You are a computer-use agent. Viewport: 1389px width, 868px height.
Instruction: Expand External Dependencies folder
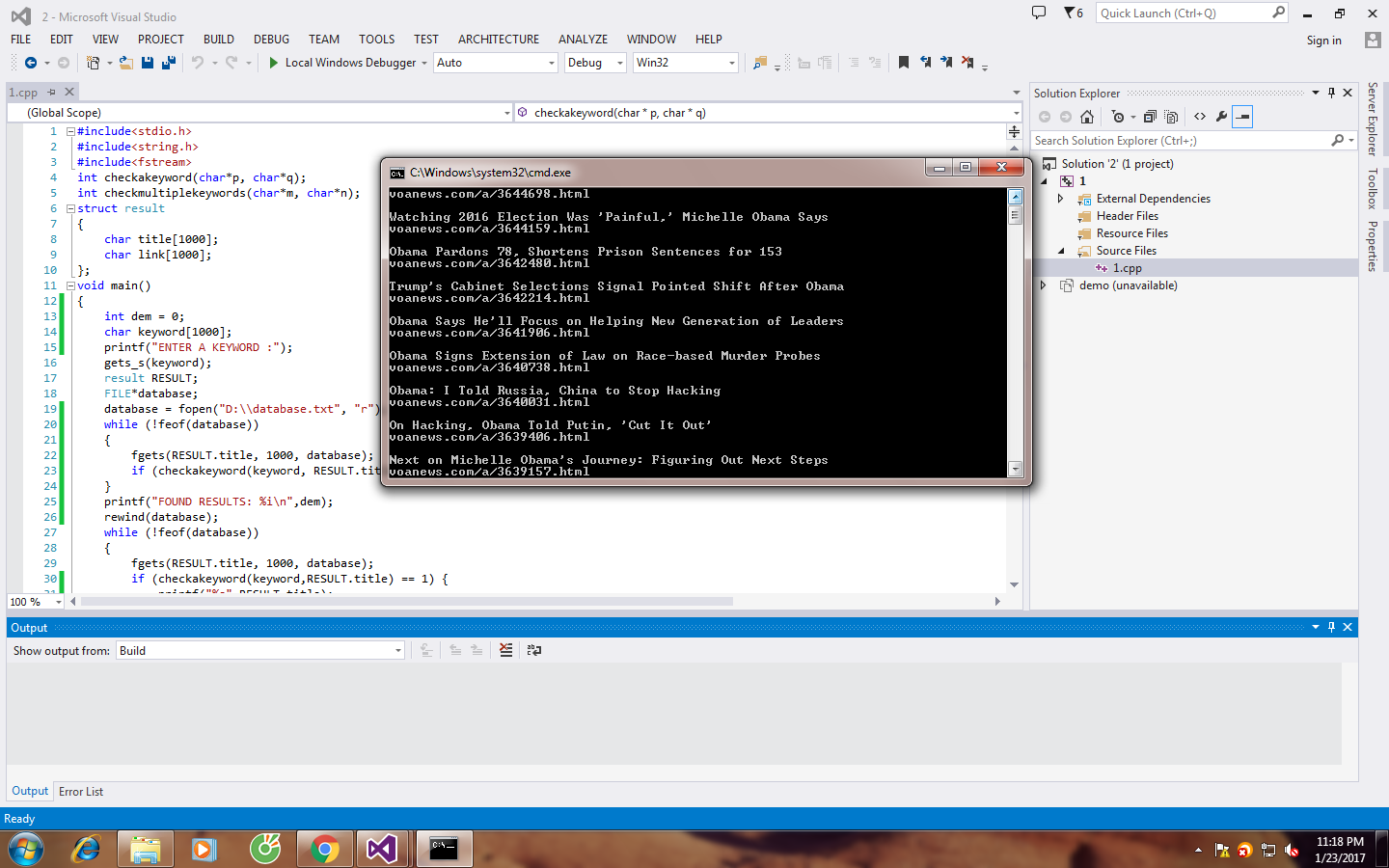(x=1060, y=199)
